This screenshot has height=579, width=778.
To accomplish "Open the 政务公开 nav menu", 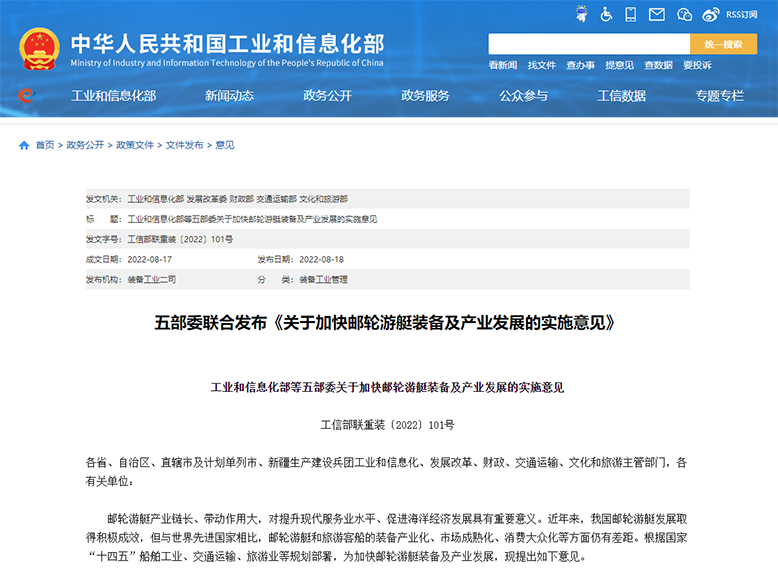I will coord(327,95).
